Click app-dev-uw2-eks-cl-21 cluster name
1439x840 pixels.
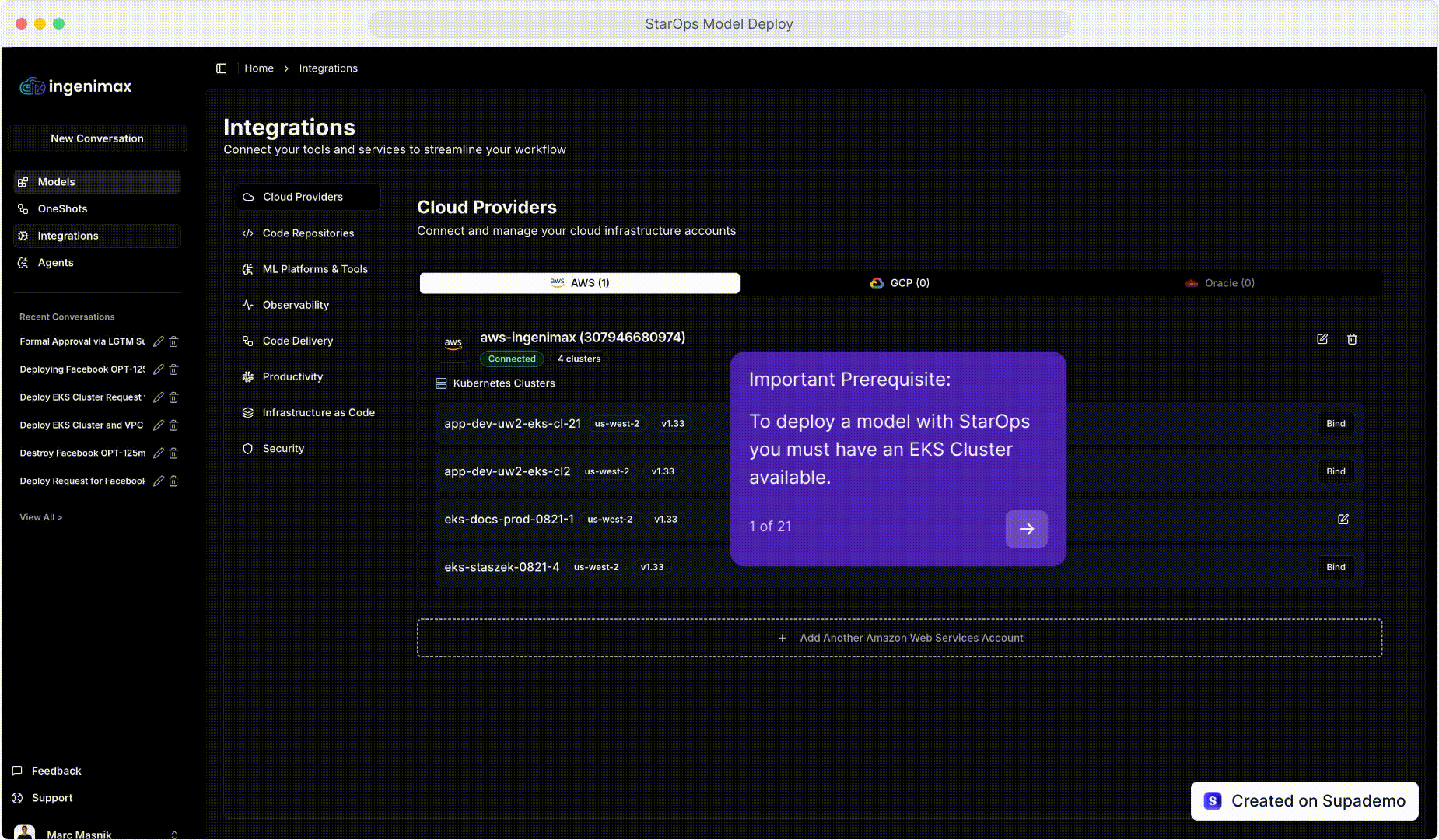coord(513,424)
